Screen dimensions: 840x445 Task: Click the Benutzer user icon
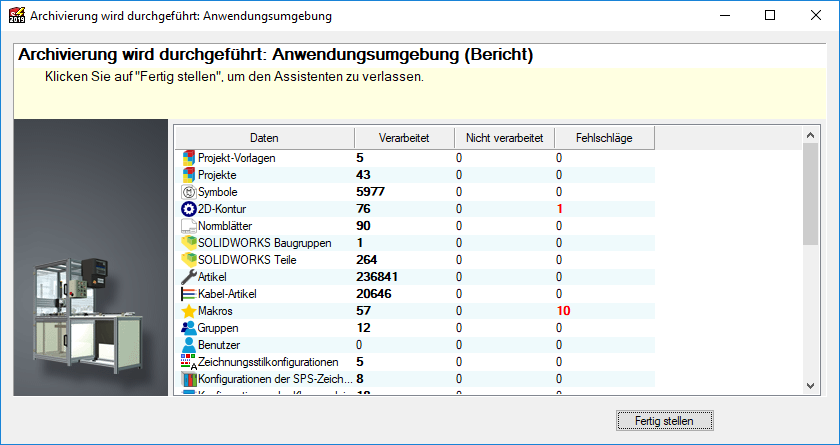188,345
